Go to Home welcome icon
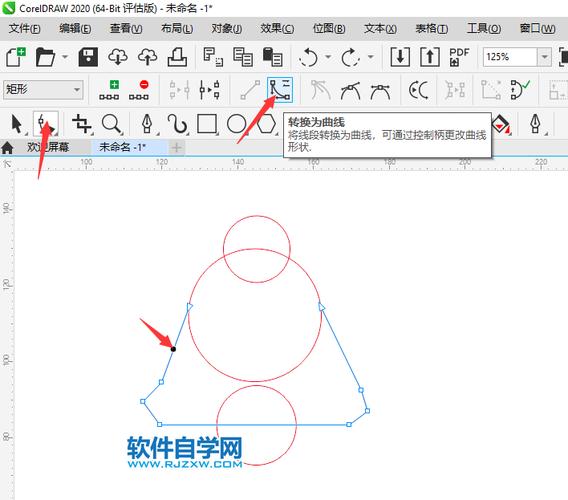The height and width of the screenshot is (500, 568). (x=7, y=147)
